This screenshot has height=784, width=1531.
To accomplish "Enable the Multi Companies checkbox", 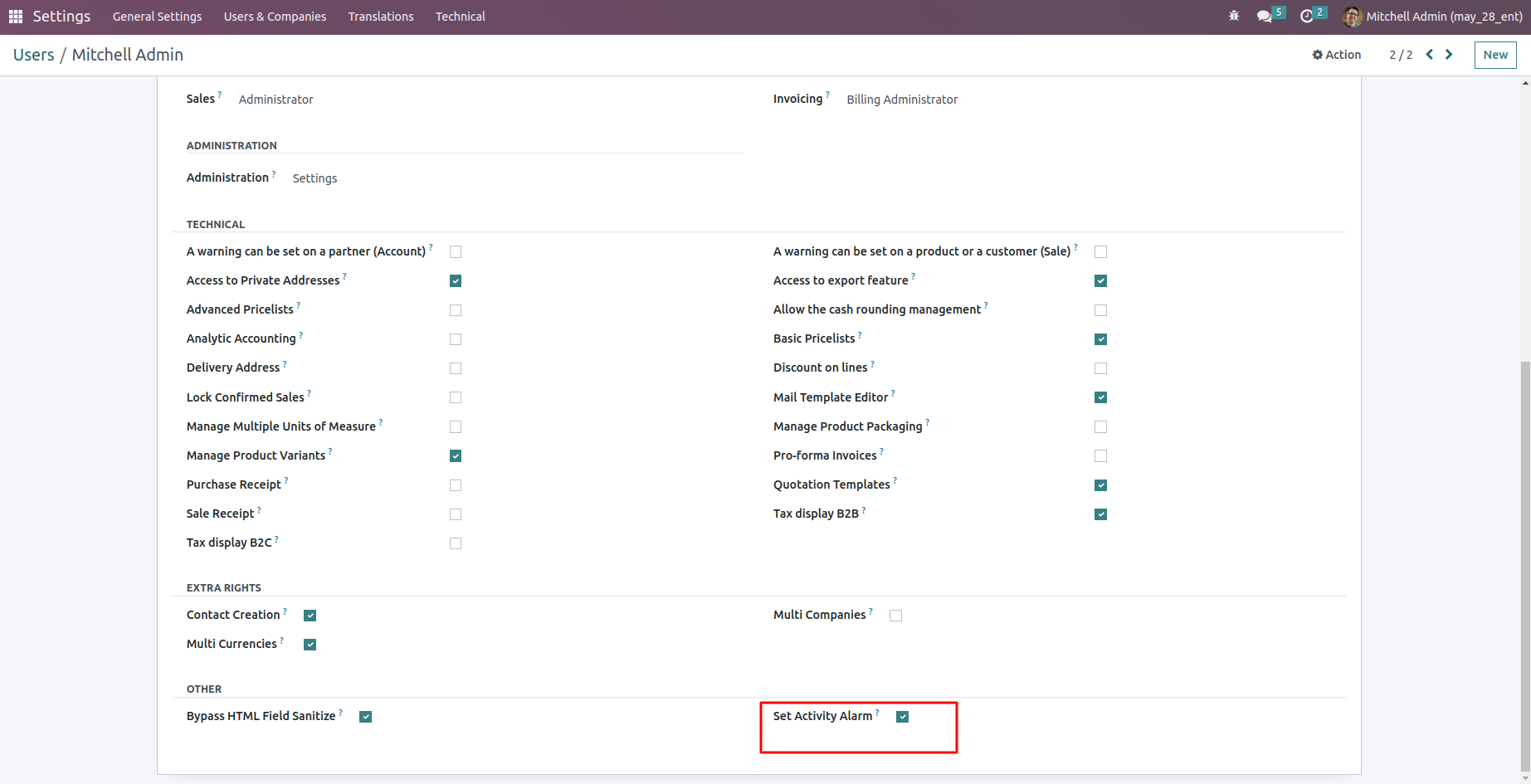I will click(896, 616).
